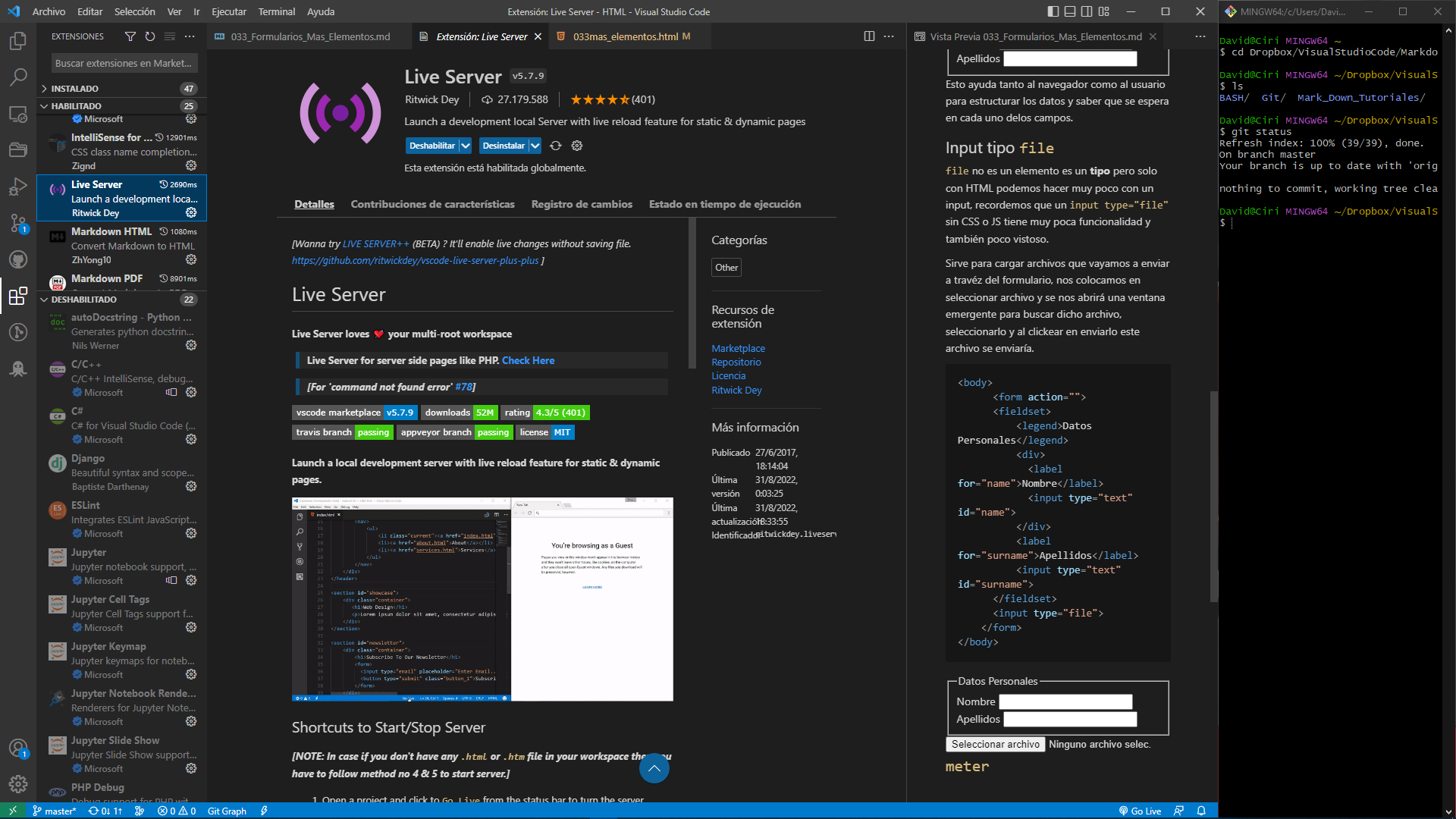This screenshot has height=819, width=1456.
Task: Click the errors and warnings indicator in status bar
Action: 176,811
